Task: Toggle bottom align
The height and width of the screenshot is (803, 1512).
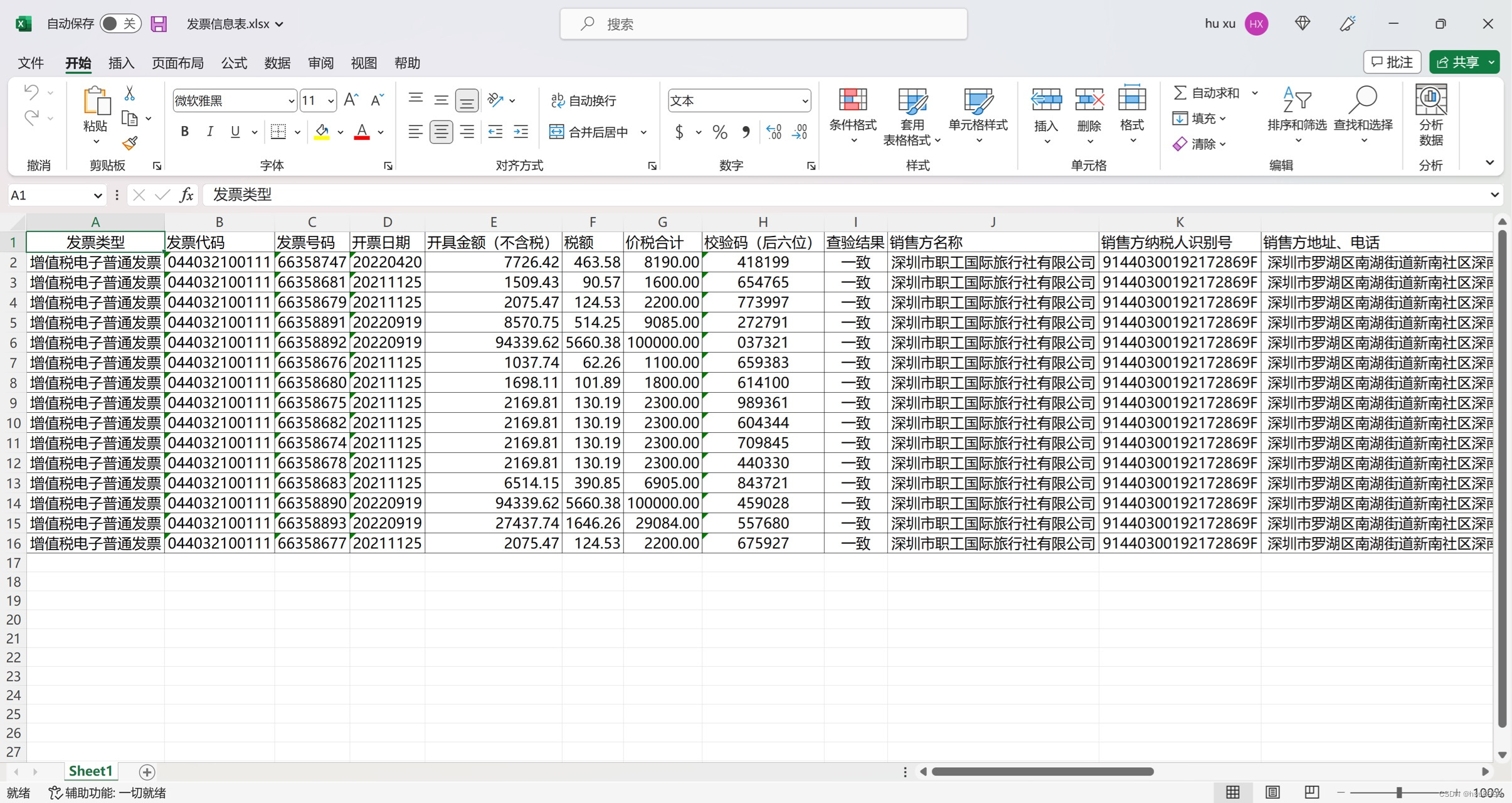Action: coord(467,100)
